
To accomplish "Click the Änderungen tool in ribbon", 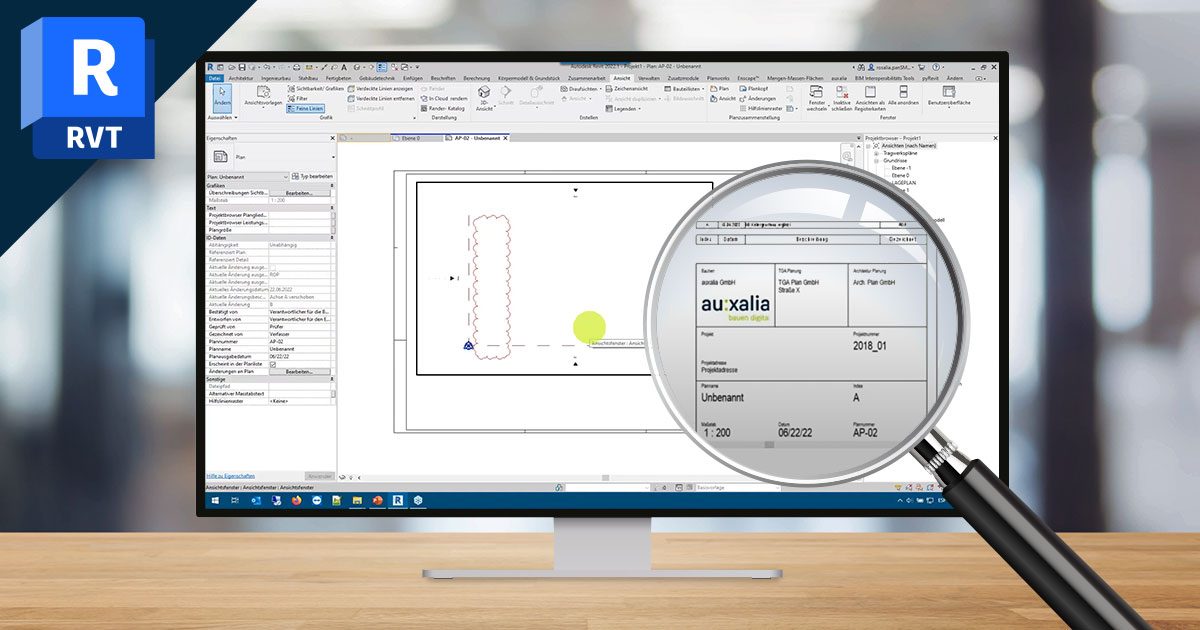I will coord(757,99).
